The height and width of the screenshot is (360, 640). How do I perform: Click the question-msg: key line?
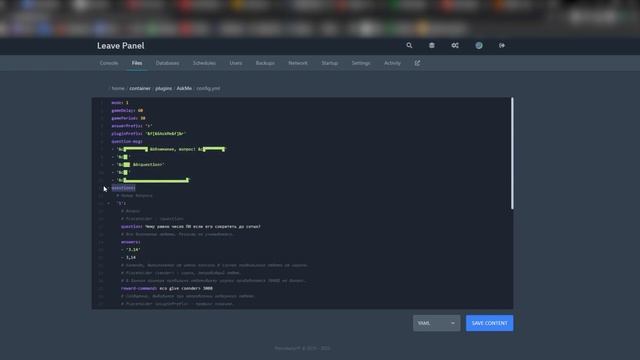pos(127,141)
